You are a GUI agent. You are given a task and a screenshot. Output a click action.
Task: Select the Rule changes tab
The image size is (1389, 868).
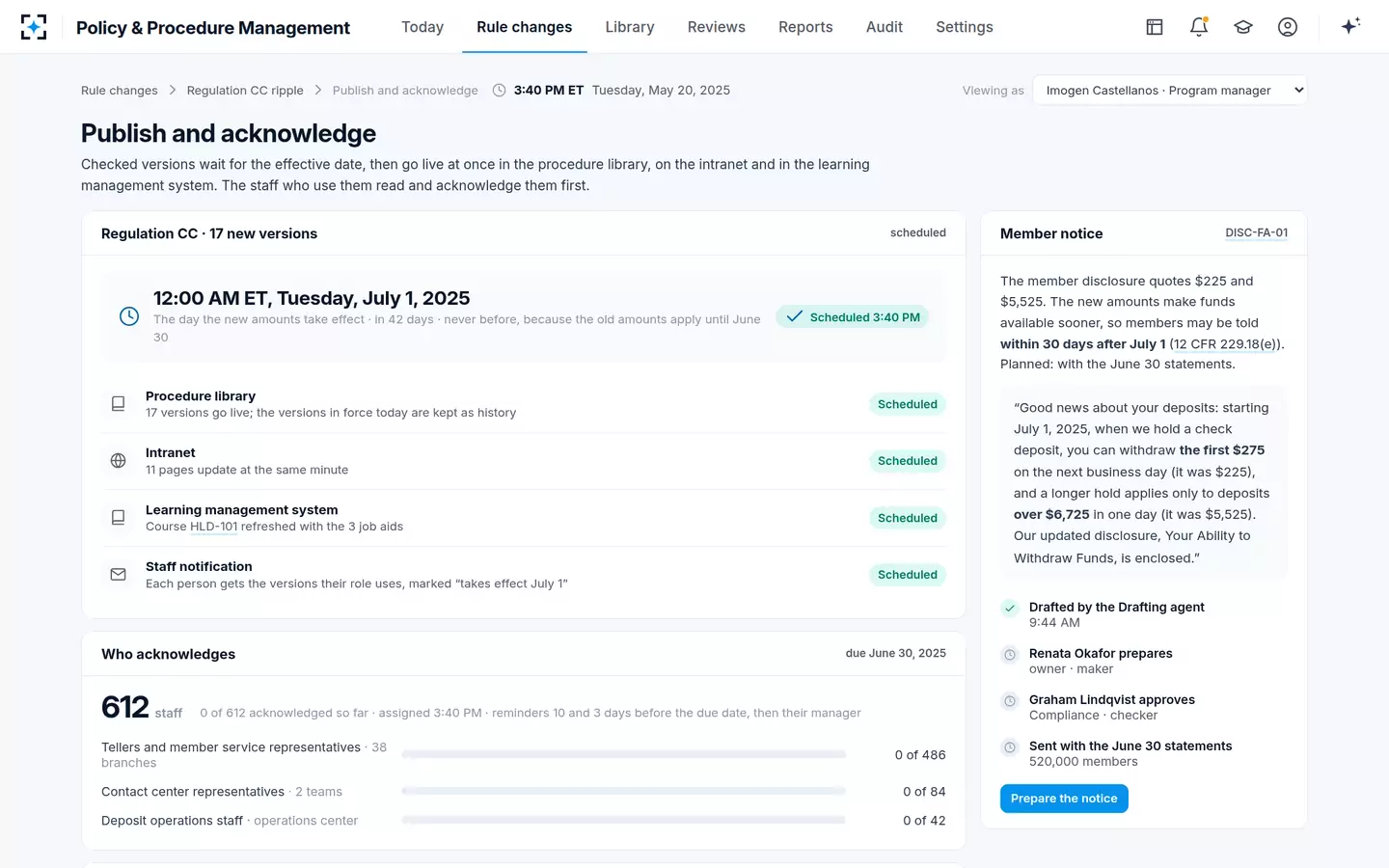pyautogui.click(x=524, y=27)
